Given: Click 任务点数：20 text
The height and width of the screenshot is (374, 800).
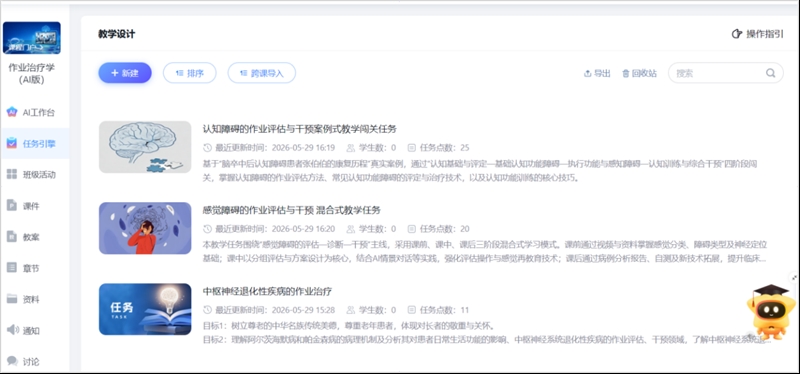Looking at the screenshot, I should point(444,229).
